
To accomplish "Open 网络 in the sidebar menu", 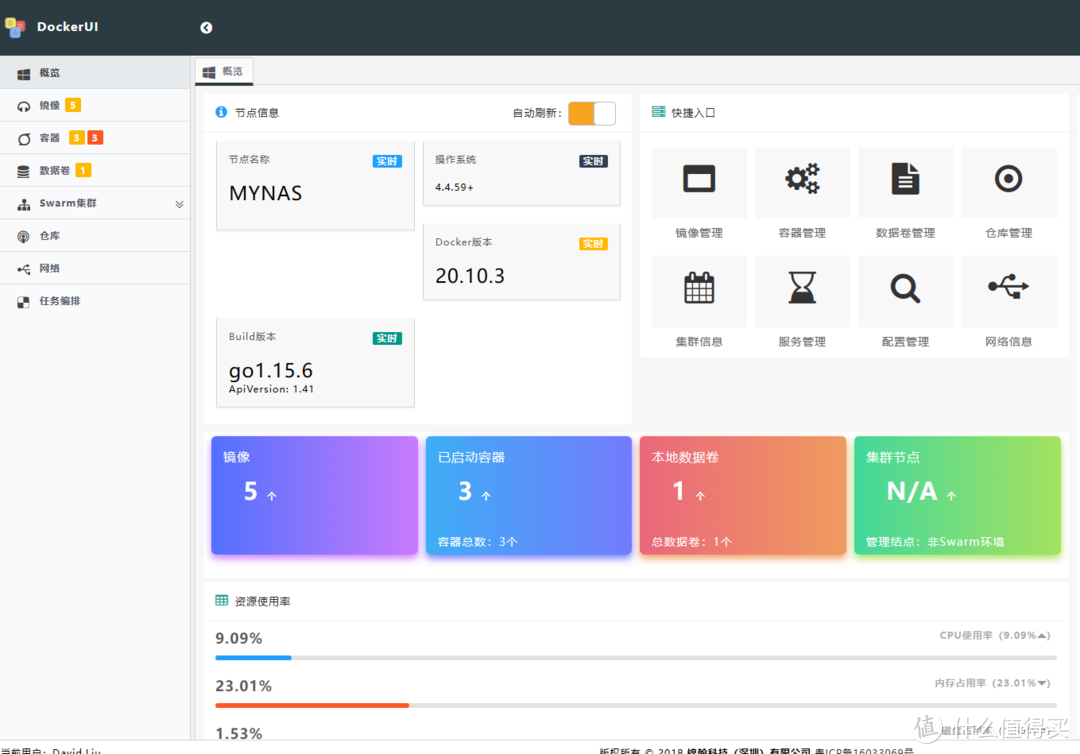I will [x=95, y=268].
